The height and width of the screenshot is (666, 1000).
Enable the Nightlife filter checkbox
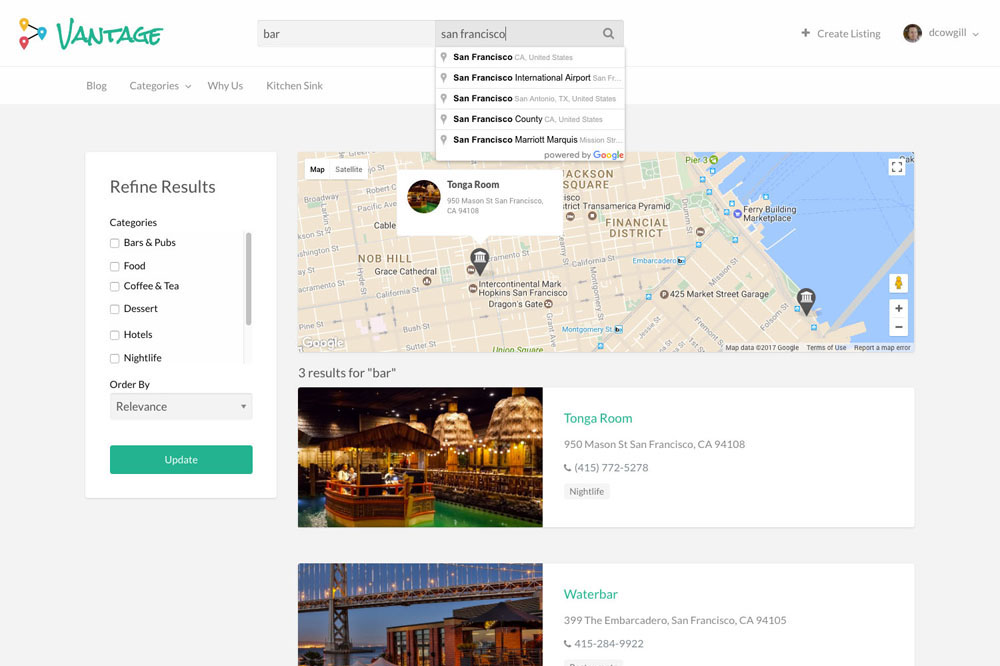pyautogui.click(x=114, y=357)
